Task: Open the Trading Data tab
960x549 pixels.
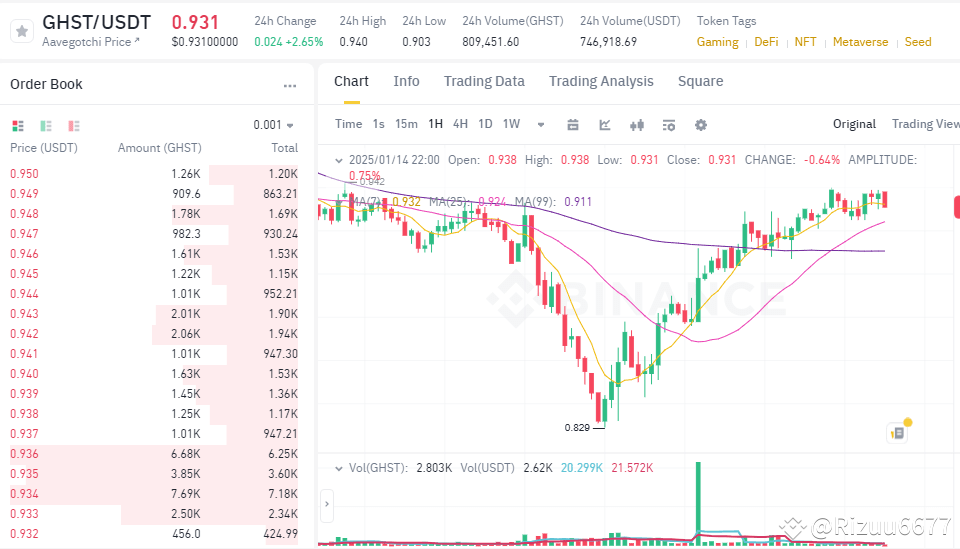Action: tap(484, 81)
